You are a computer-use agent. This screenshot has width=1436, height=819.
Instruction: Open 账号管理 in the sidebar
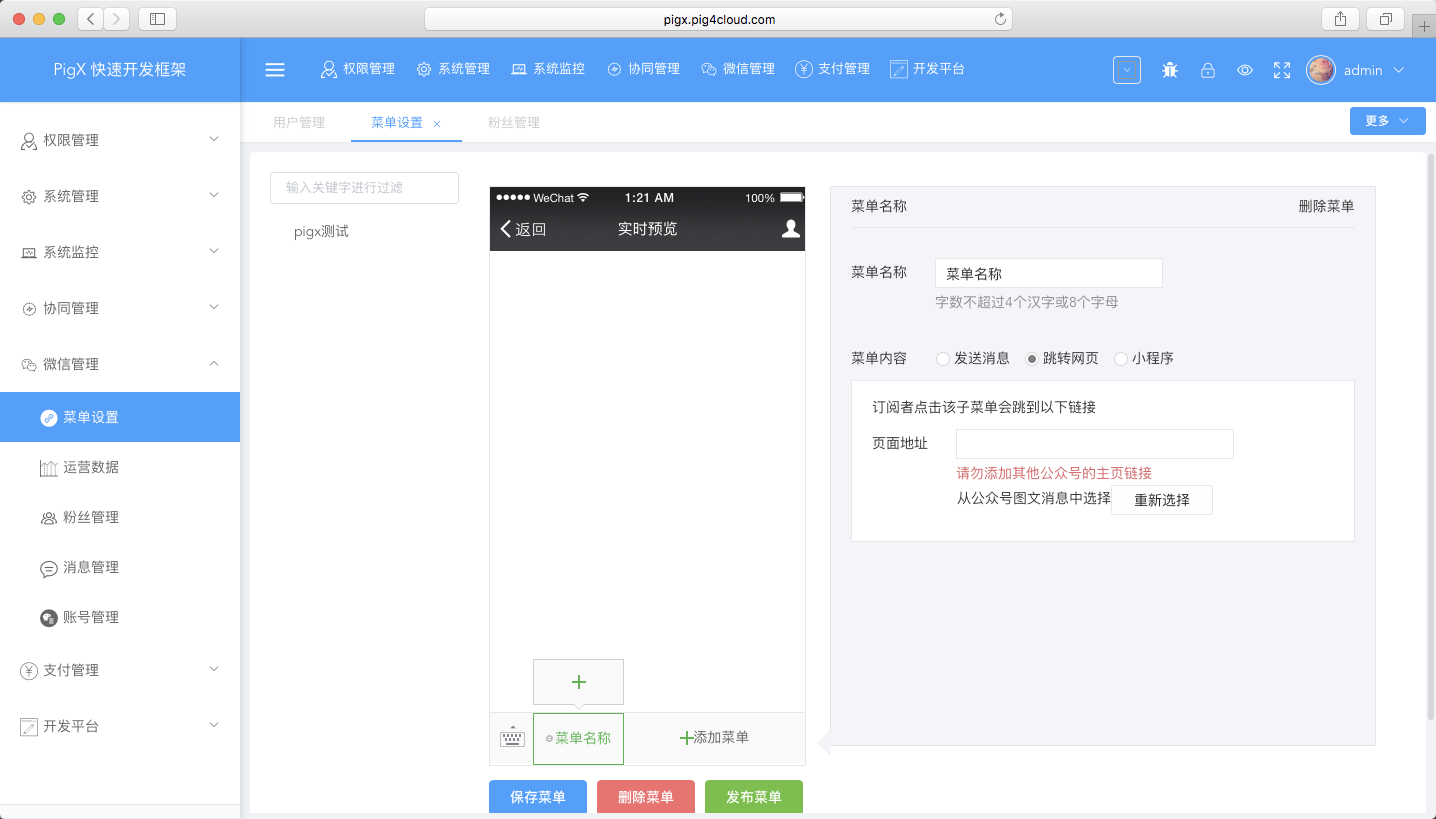click(120, 617)
